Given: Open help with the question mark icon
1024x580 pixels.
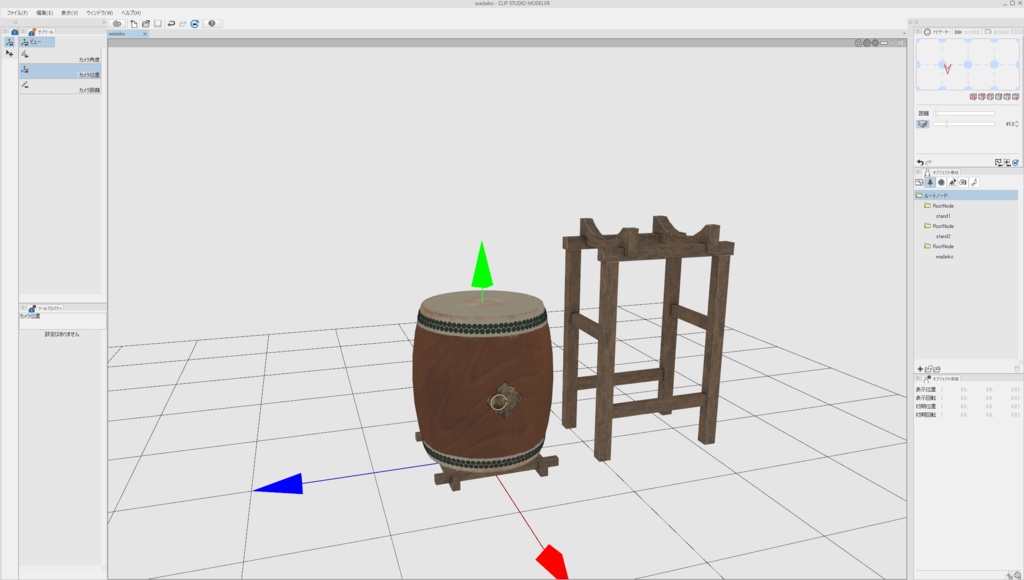Looking at the screenshot, I should click(x=212, y=24).
